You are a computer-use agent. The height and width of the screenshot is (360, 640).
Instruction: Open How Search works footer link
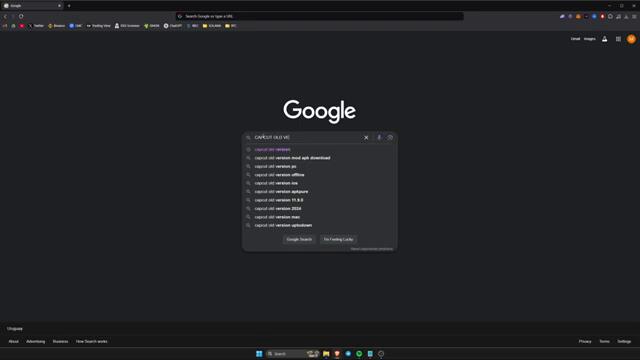(91, 341)
